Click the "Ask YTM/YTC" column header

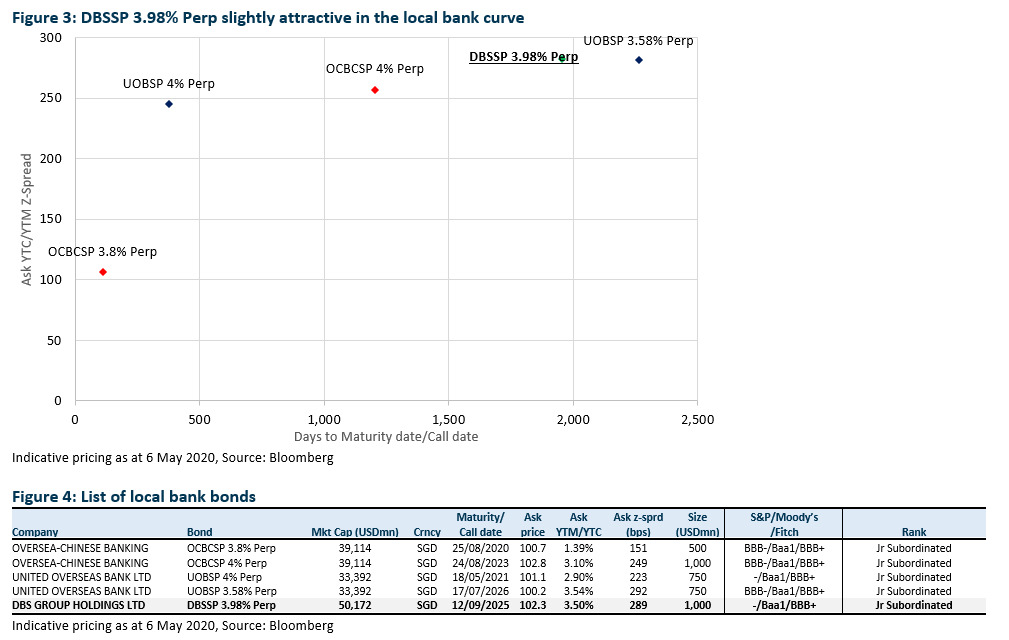coord(579,524)
